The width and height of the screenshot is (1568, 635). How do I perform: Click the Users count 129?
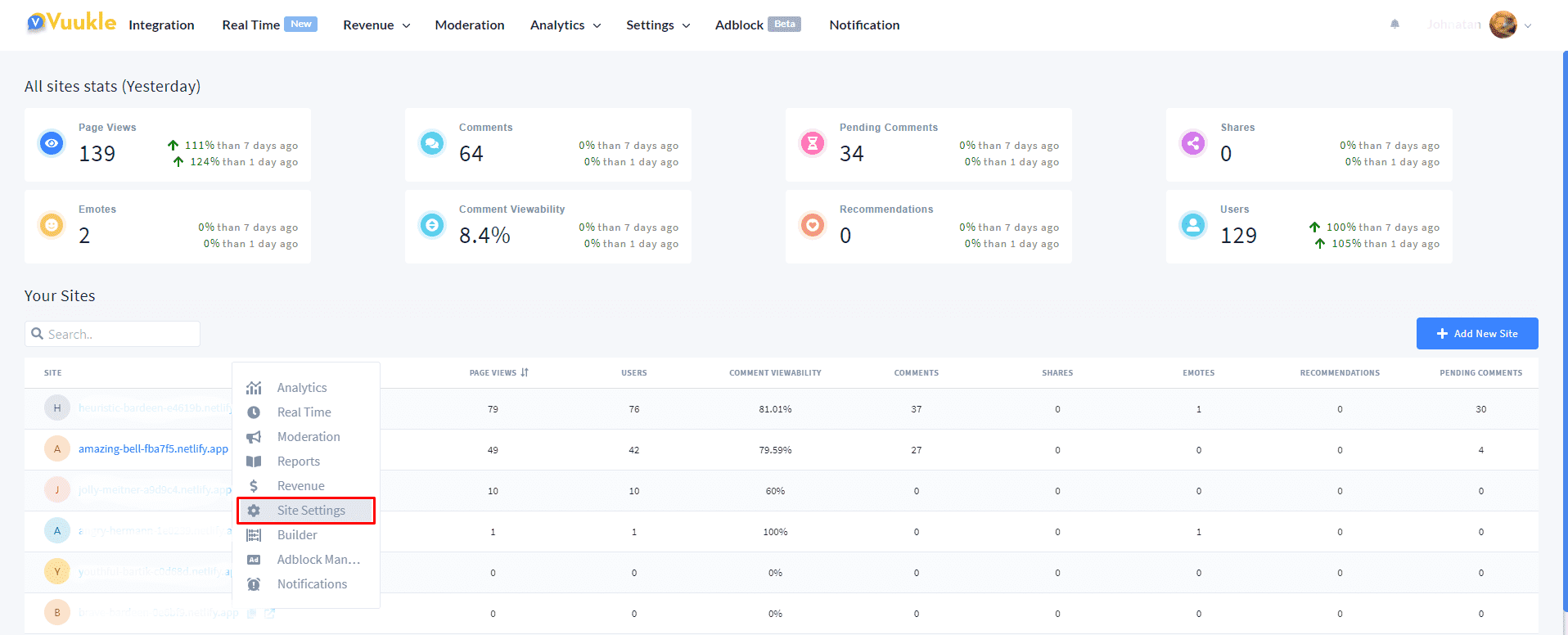coord(1238,236)
